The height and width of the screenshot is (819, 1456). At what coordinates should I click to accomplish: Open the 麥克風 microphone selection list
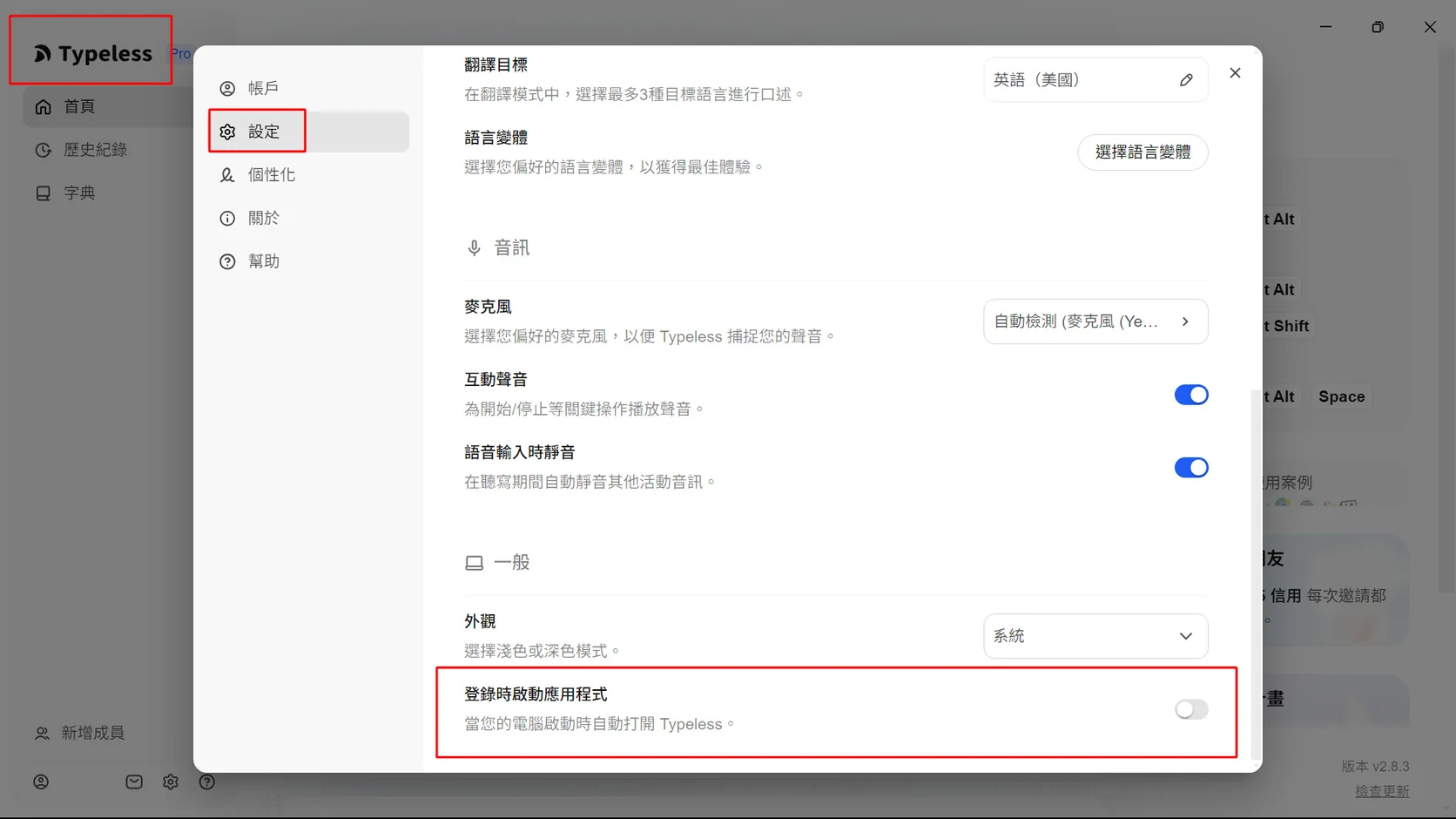[1095, 322]
